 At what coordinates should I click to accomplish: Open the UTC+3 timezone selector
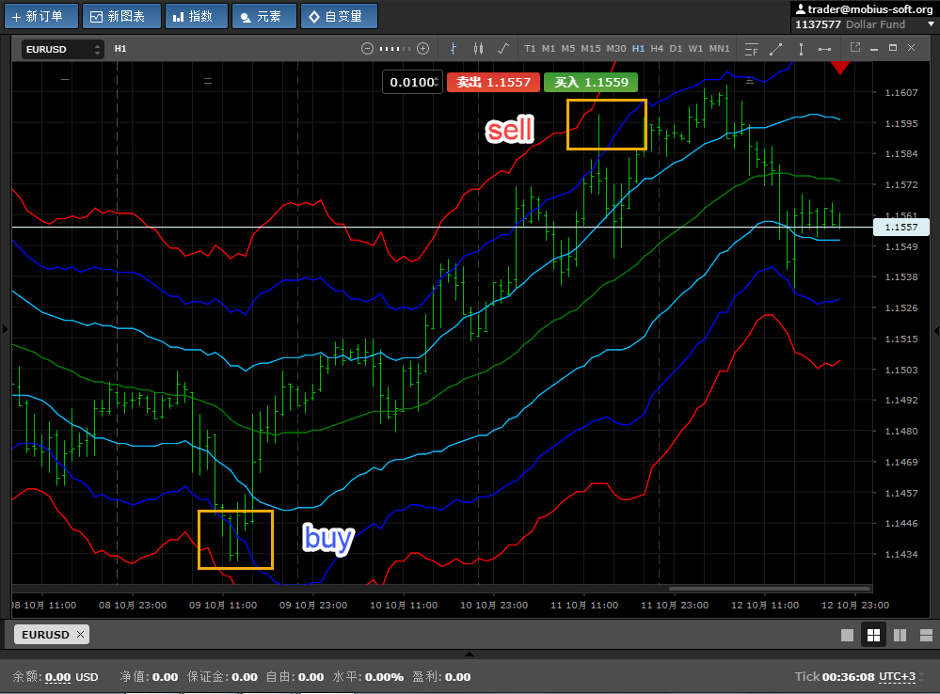pos(897,677)
